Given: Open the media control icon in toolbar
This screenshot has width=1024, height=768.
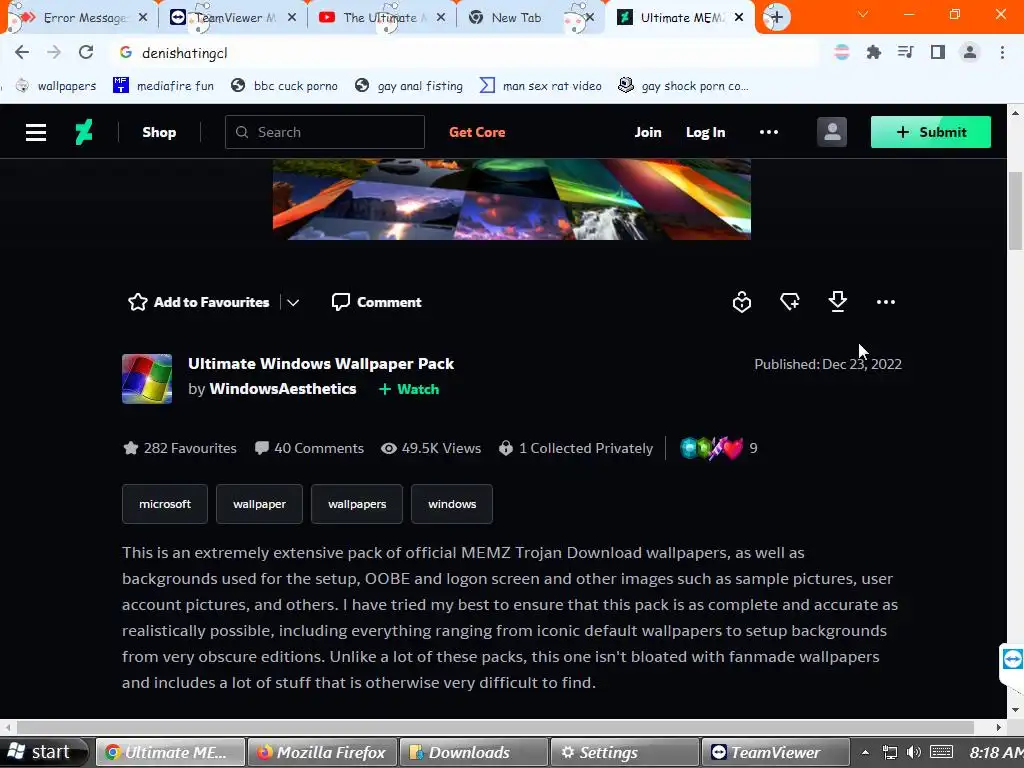Looking at the screenshot, I should (x=906, y=52).
